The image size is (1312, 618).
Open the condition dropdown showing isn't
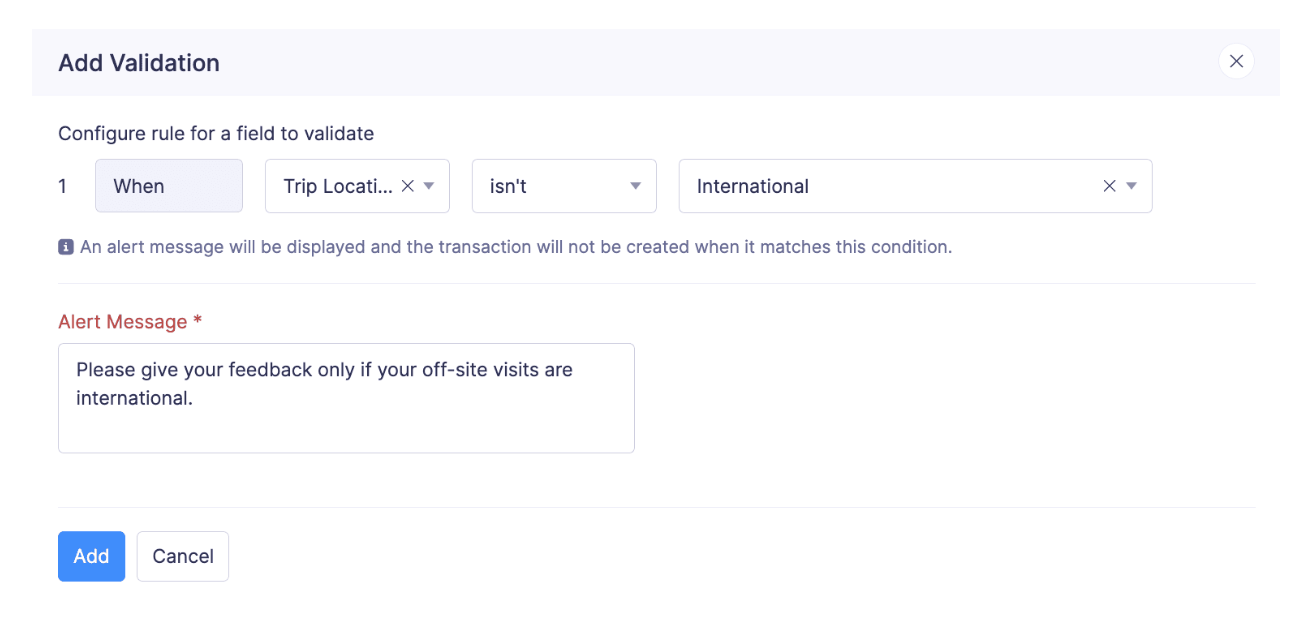pyautogui.click(x=550, y=185)
